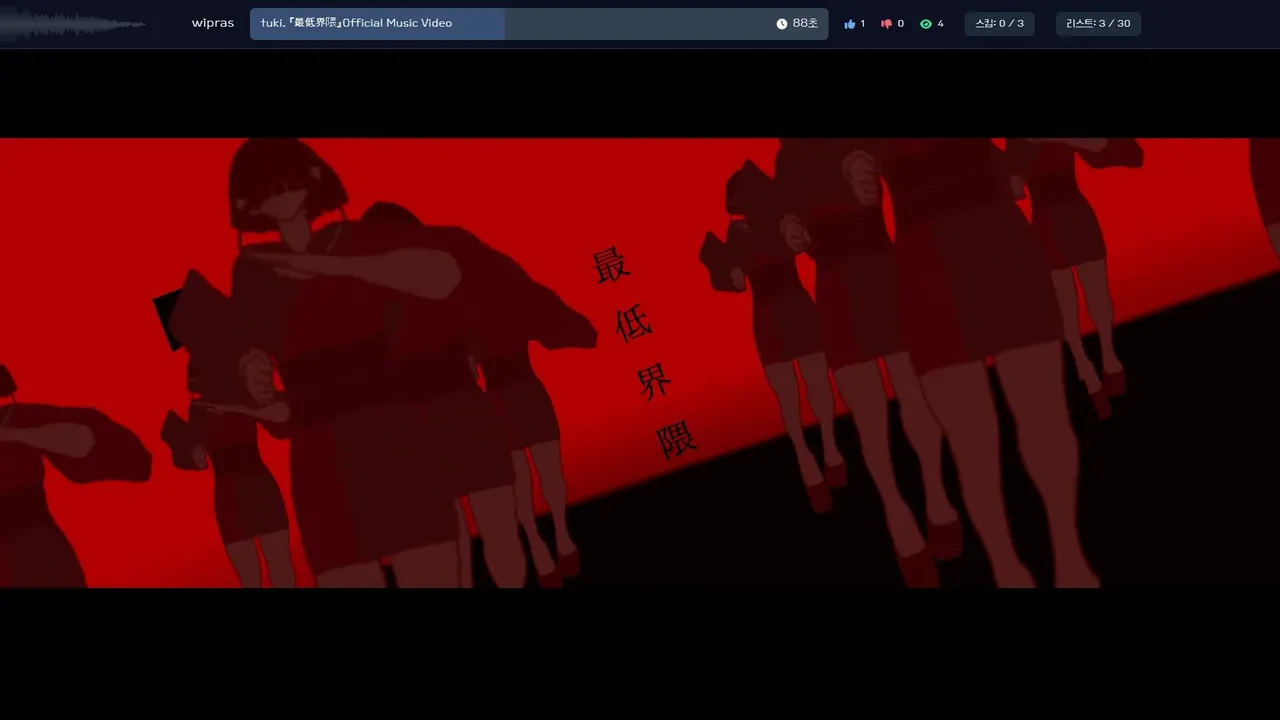Click the audio waveform visualizer
The width and height of the screenshot is (1280, 720).
(x=74, y=24)
